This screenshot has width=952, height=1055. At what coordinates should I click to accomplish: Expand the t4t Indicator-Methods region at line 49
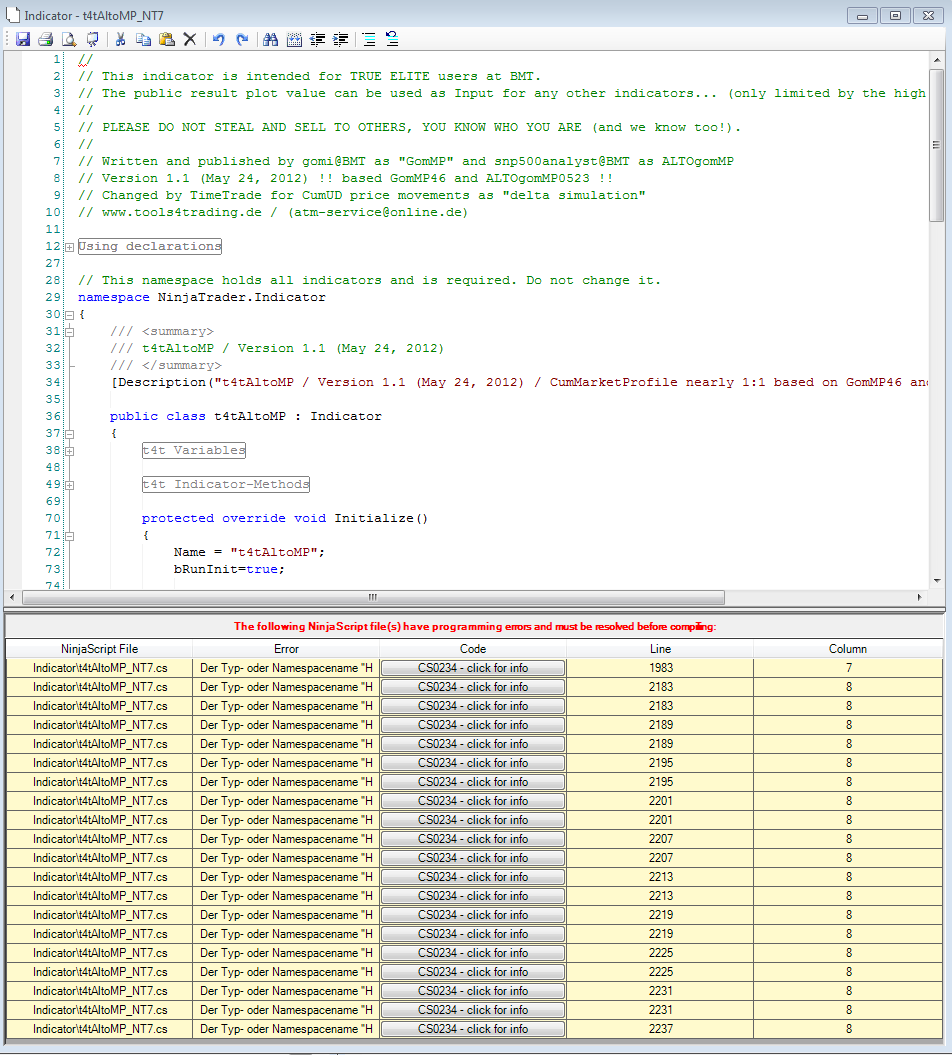(x=69, y=485)
